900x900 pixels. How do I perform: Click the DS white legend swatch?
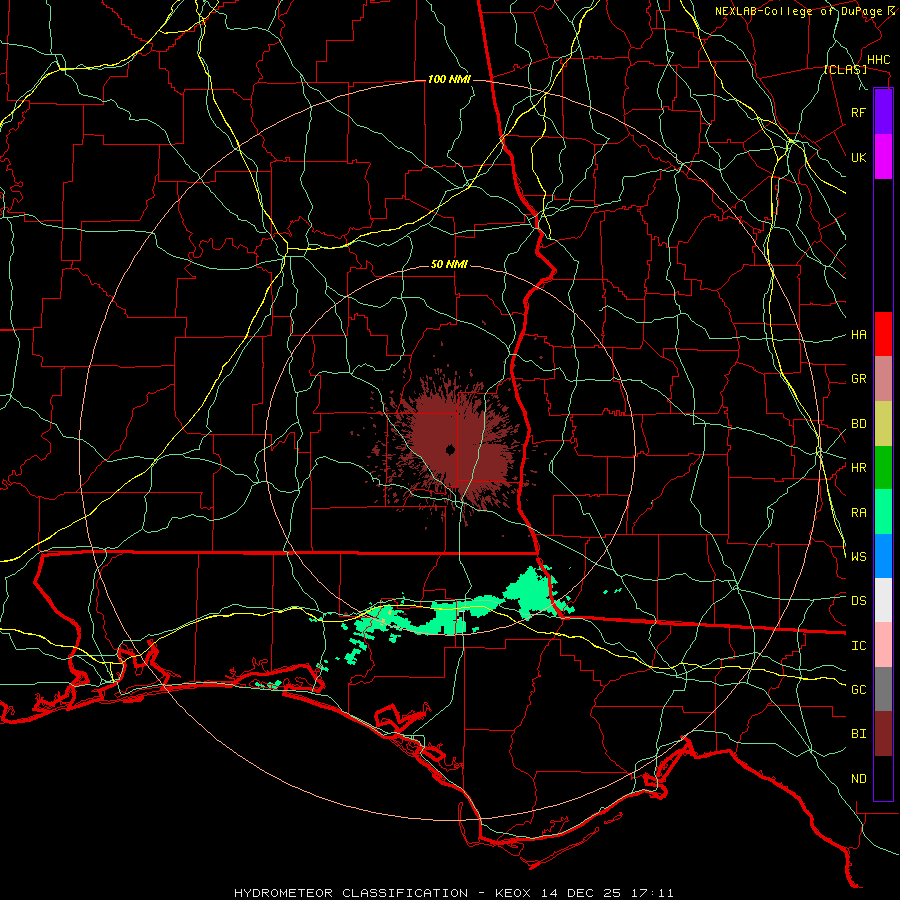(883, 600)
